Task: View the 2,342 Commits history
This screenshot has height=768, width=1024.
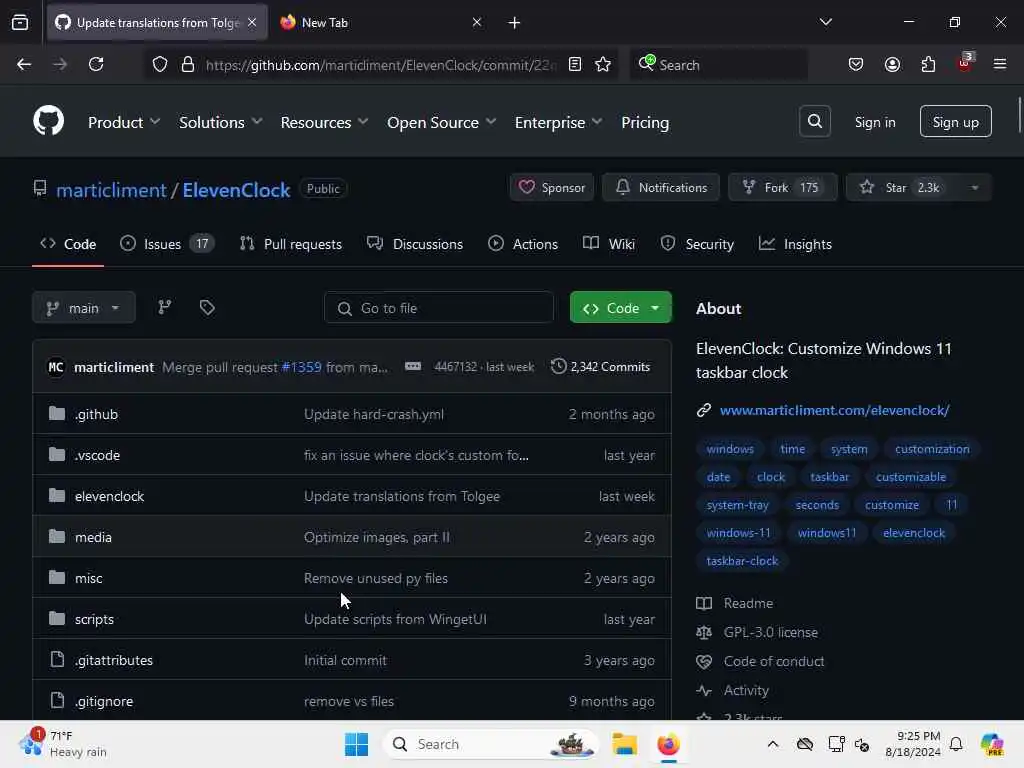Action: tap(600, 366)
